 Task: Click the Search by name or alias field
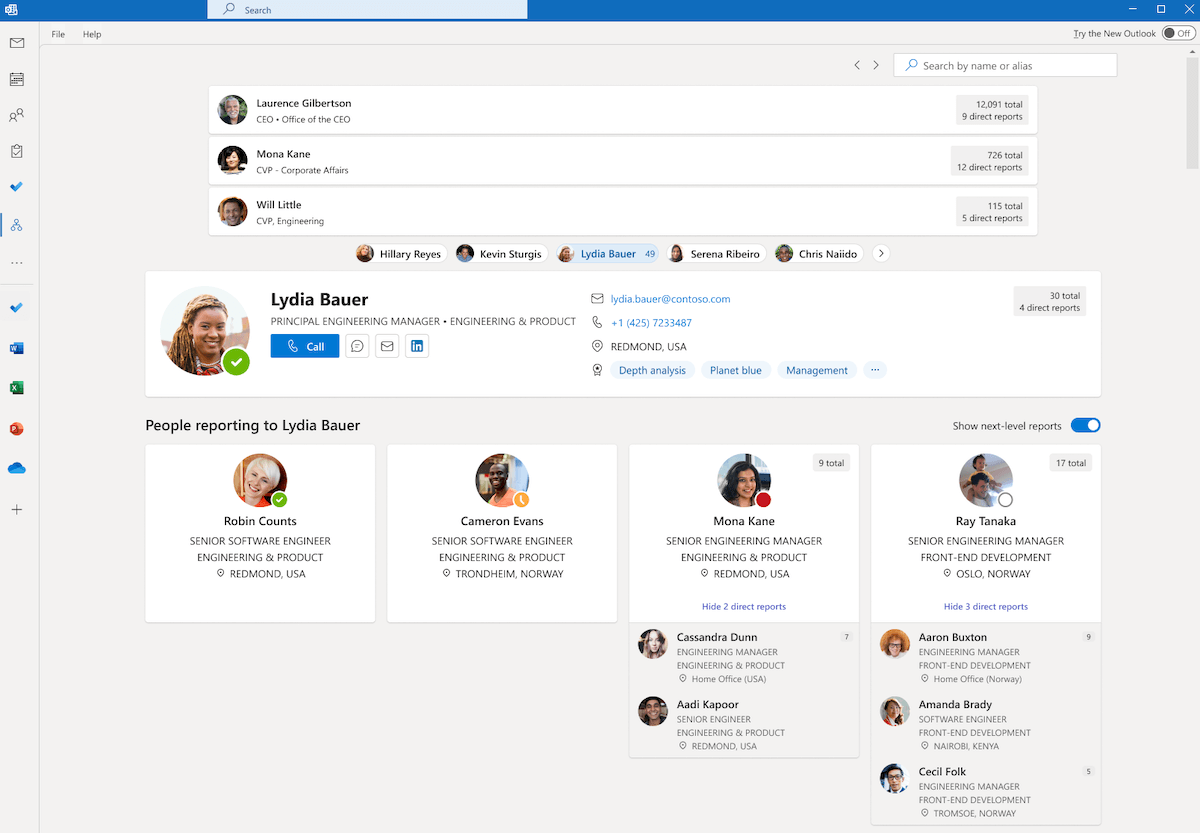[1005, 64]
